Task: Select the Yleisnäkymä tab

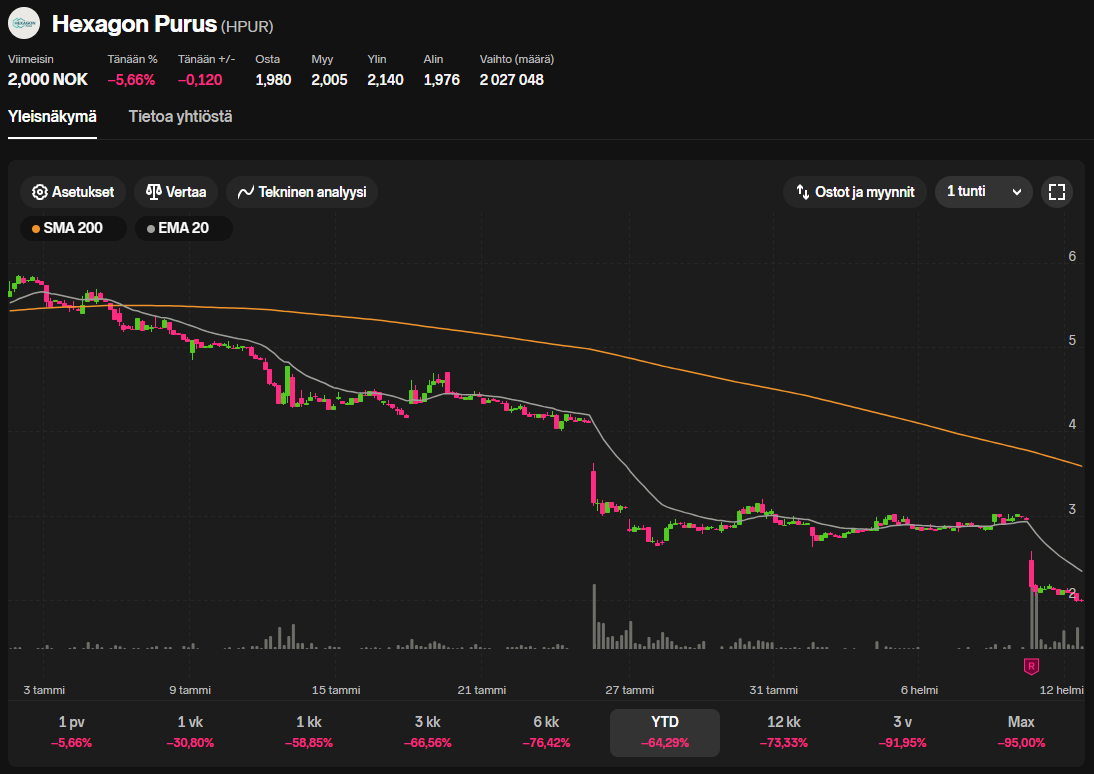Action: tap(52, 117)
